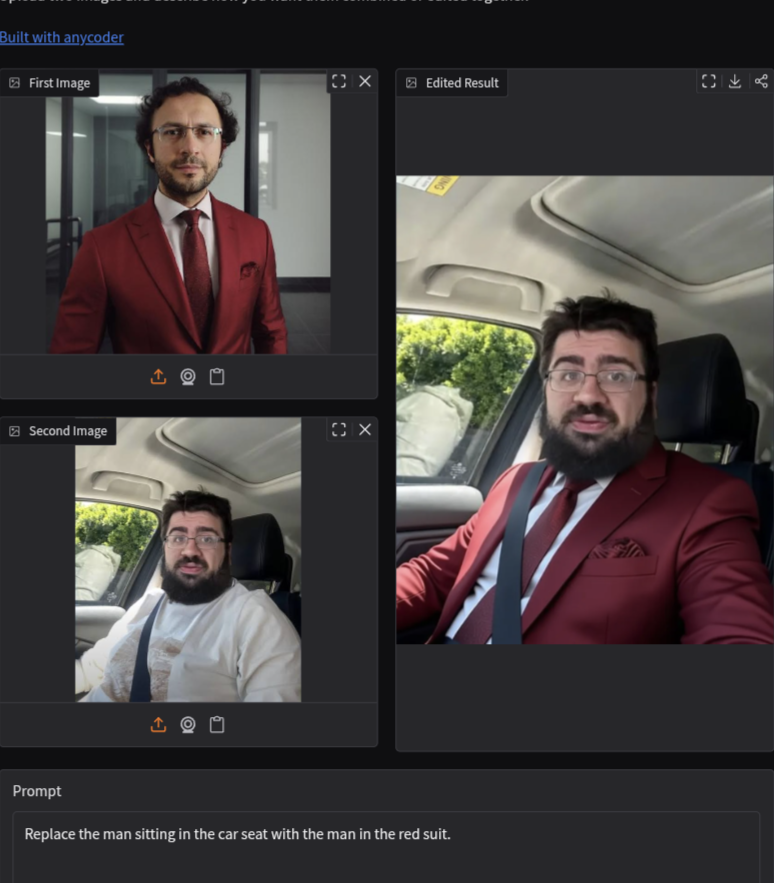Open the Built with anycoder link

click(61, 37)
